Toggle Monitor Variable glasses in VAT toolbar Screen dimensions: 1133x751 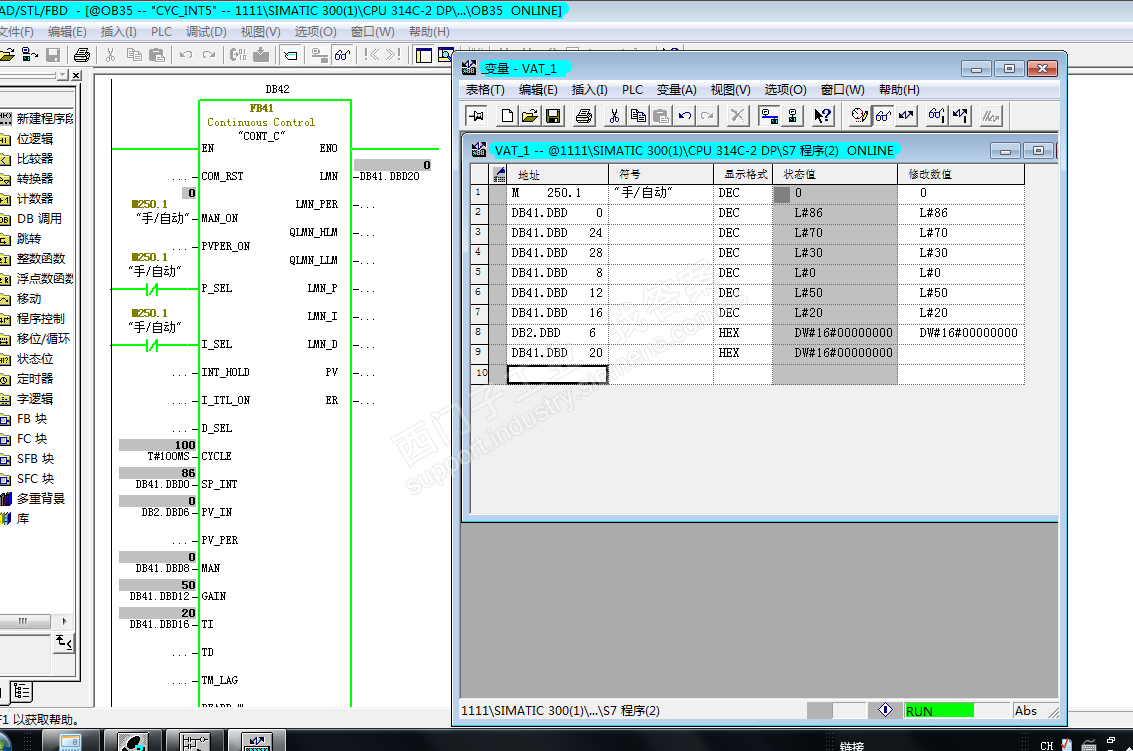[883, 116]
